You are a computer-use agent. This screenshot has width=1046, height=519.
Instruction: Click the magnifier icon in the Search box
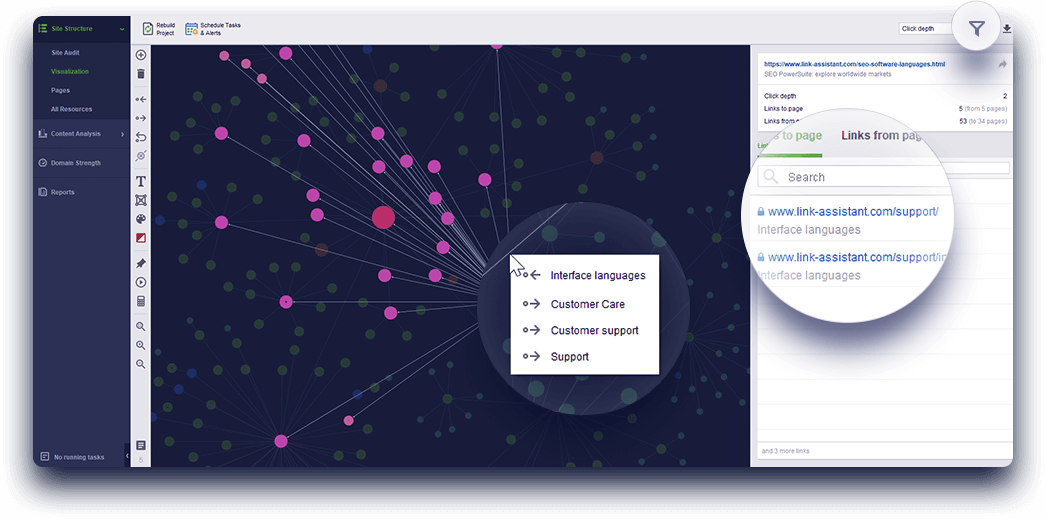770,177
